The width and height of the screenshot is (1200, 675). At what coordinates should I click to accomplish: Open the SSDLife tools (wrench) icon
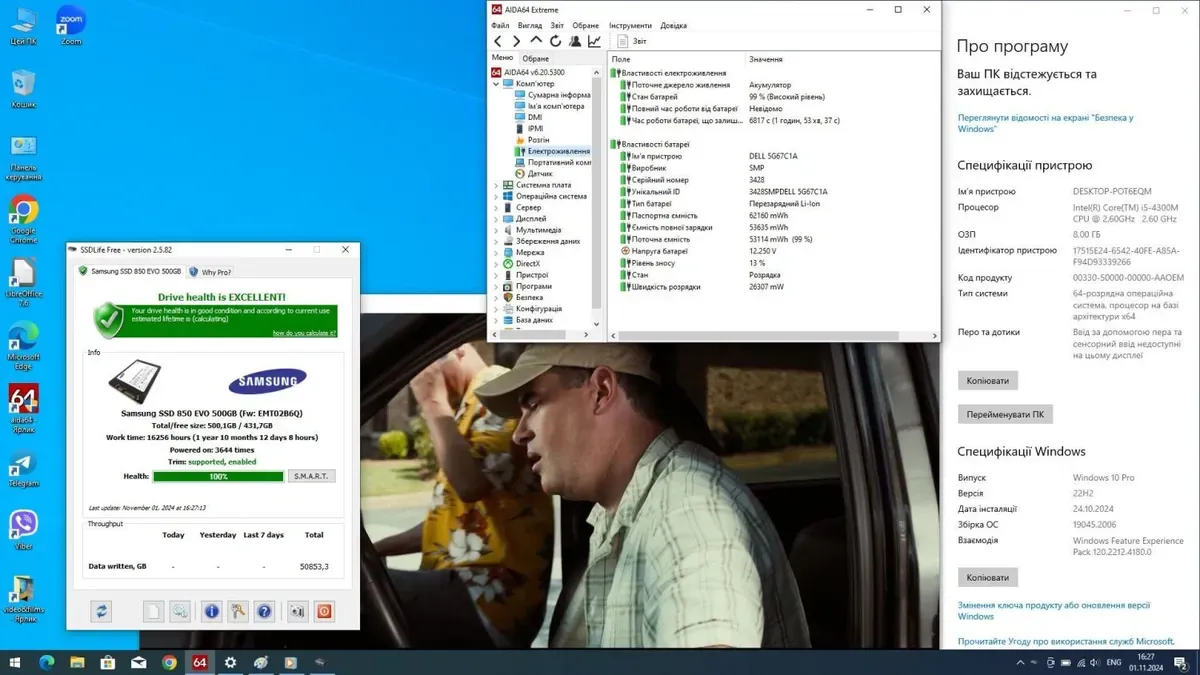pos(238,611)
